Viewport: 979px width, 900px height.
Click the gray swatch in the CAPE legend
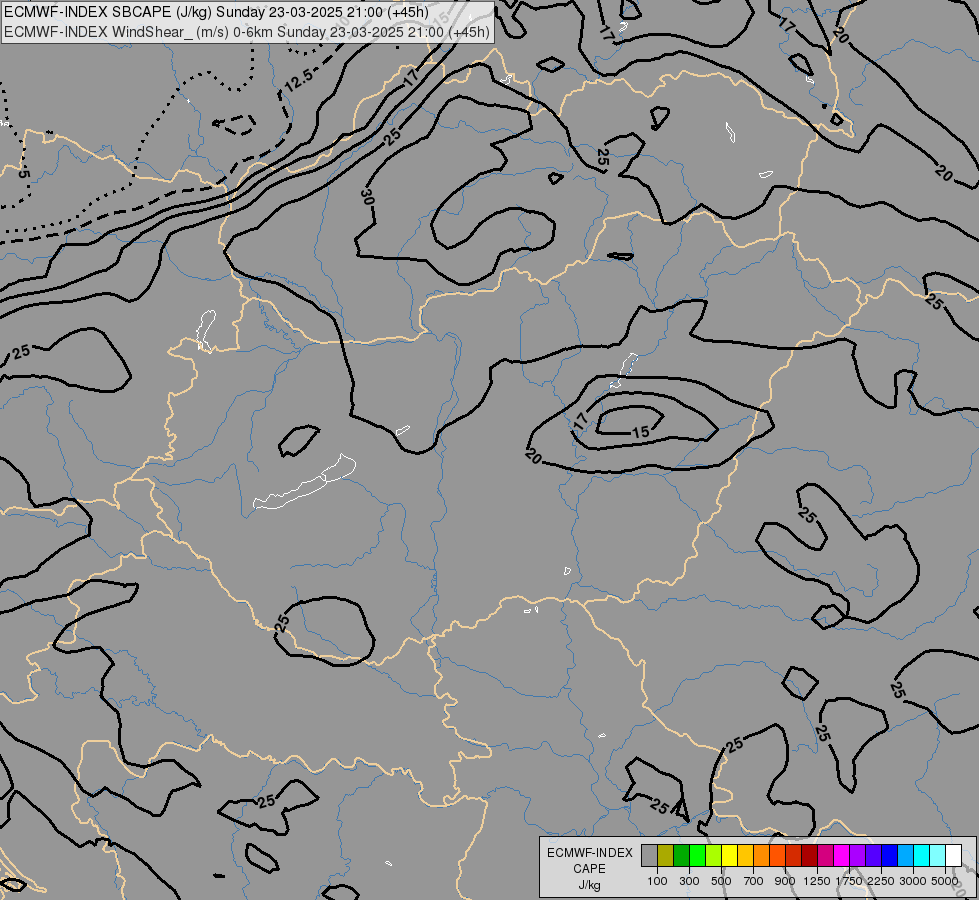pos(649,855)
